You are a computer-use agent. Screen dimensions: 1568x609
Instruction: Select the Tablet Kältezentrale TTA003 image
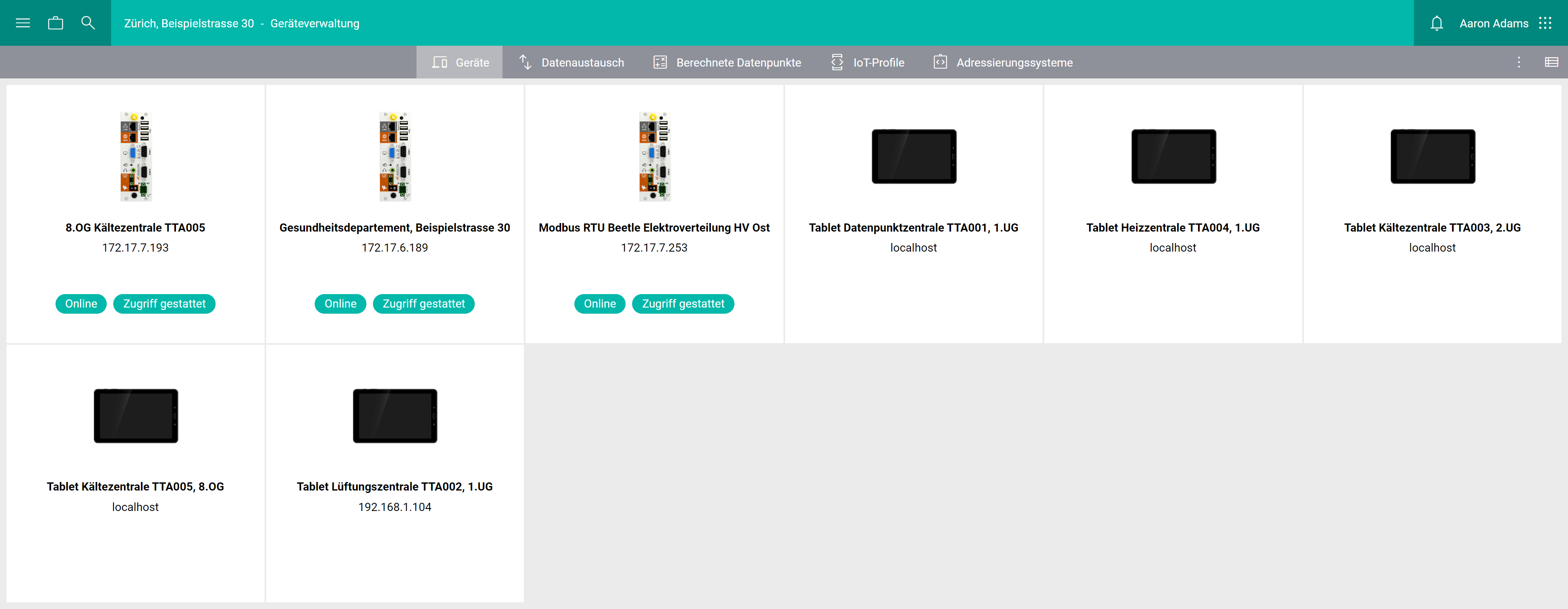tap(1433, 156)
